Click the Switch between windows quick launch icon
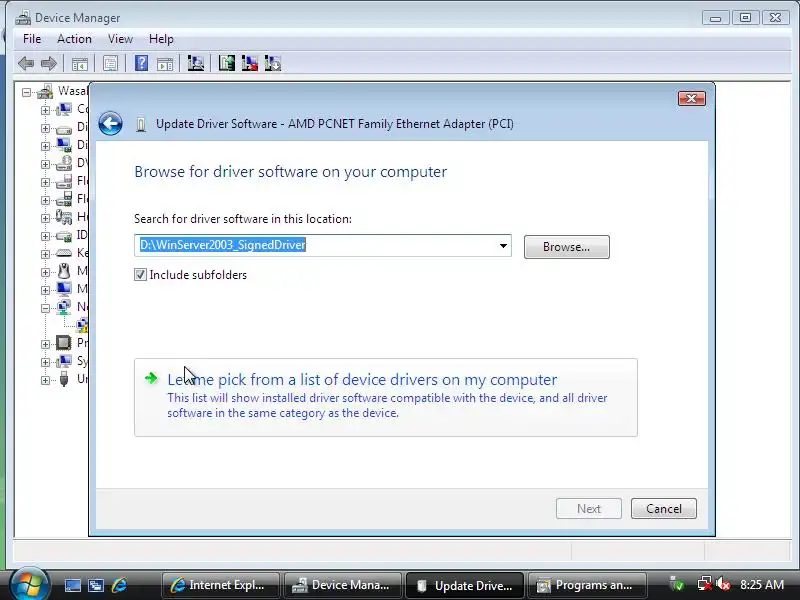The image size is (800, 600). pyautogui.click(x=96, y=585)
